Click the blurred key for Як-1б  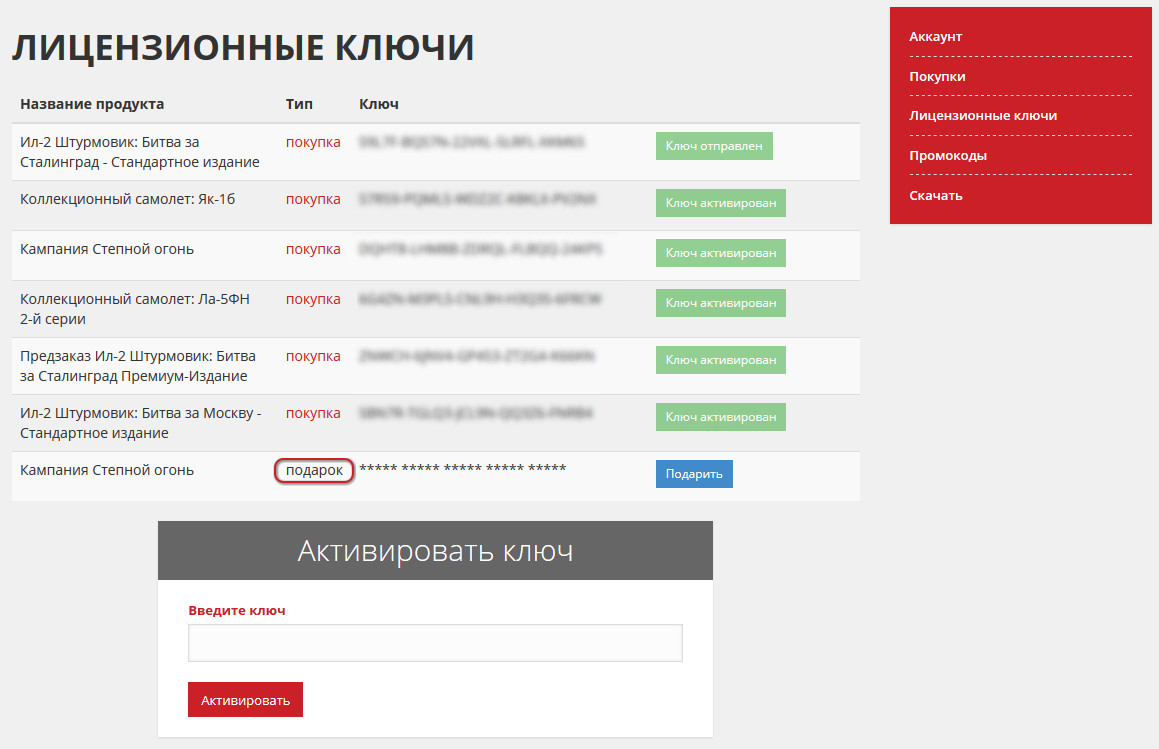pyautogui.click(x=477, y=198)
